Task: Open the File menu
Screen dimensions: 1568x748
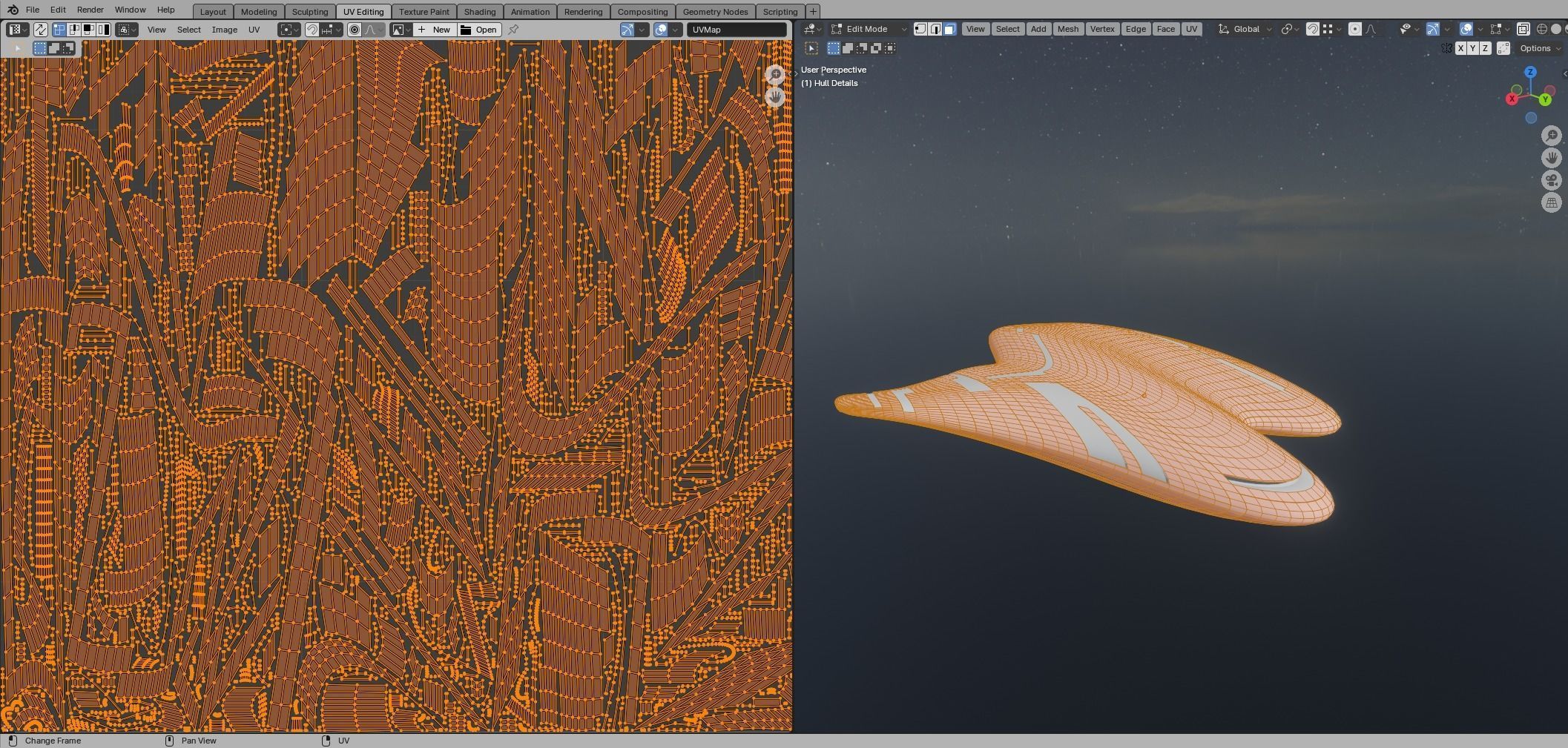Action: pos(33,10)
